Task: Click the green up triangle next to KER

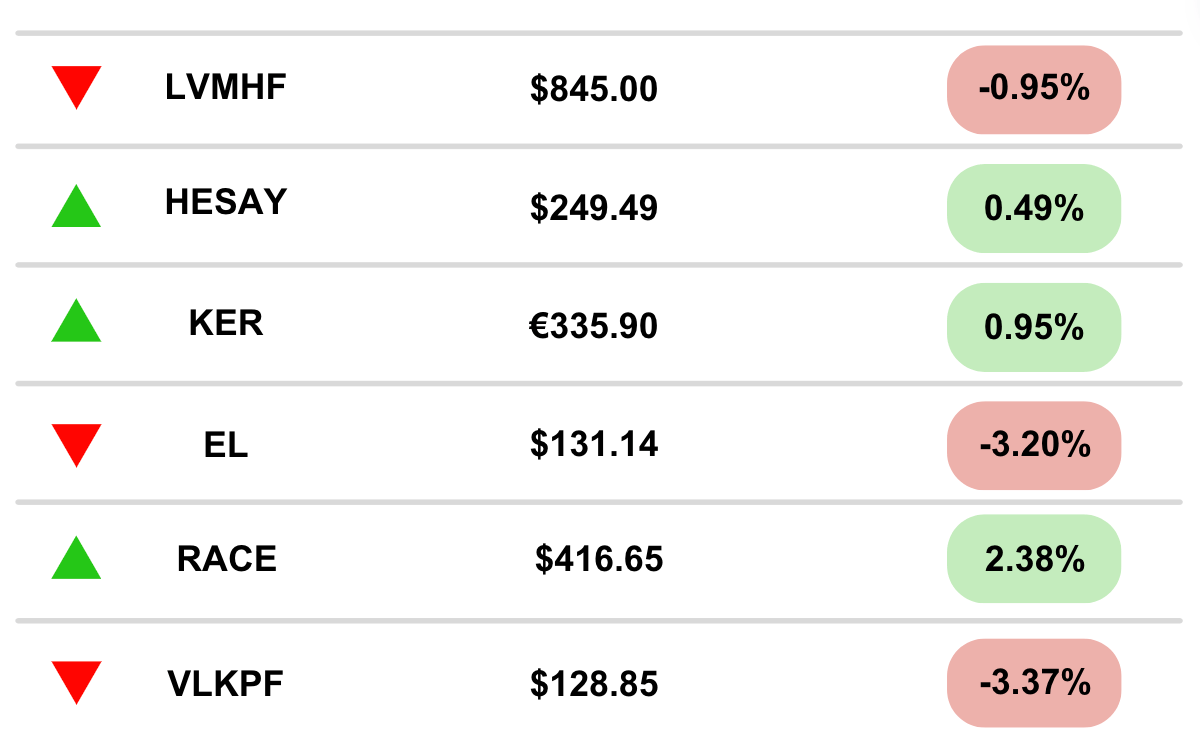Action: (x=76, y=321)
